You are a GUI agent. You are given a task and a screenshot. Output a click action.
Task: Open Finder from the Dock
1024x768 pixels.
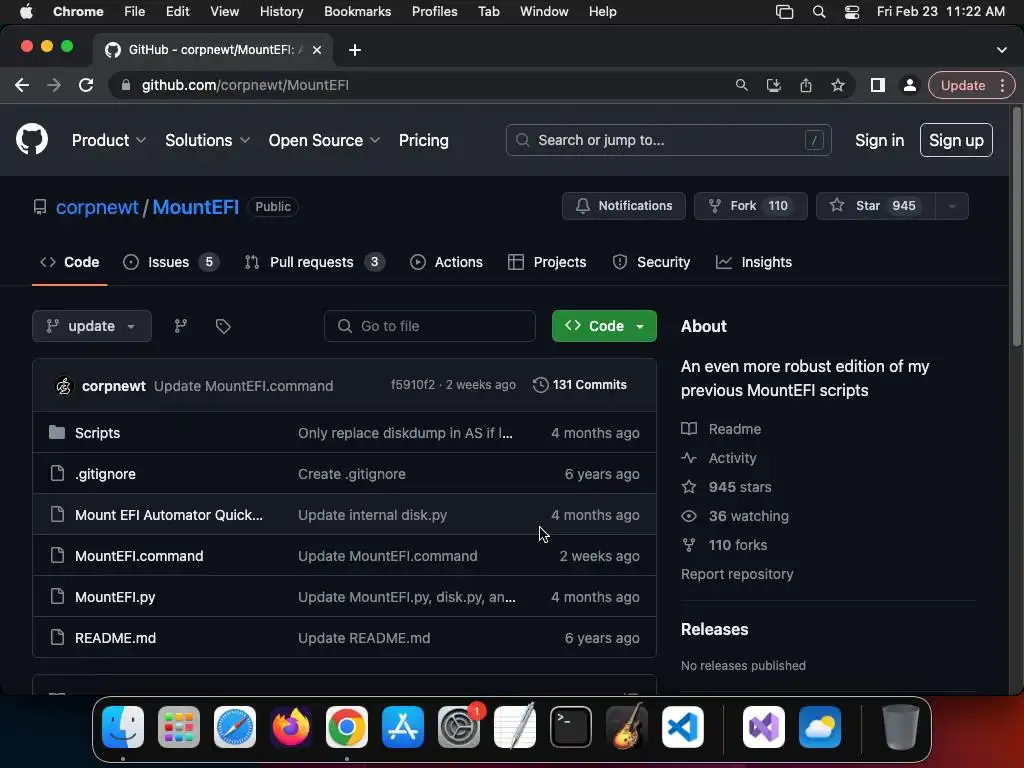coord(123,726)
